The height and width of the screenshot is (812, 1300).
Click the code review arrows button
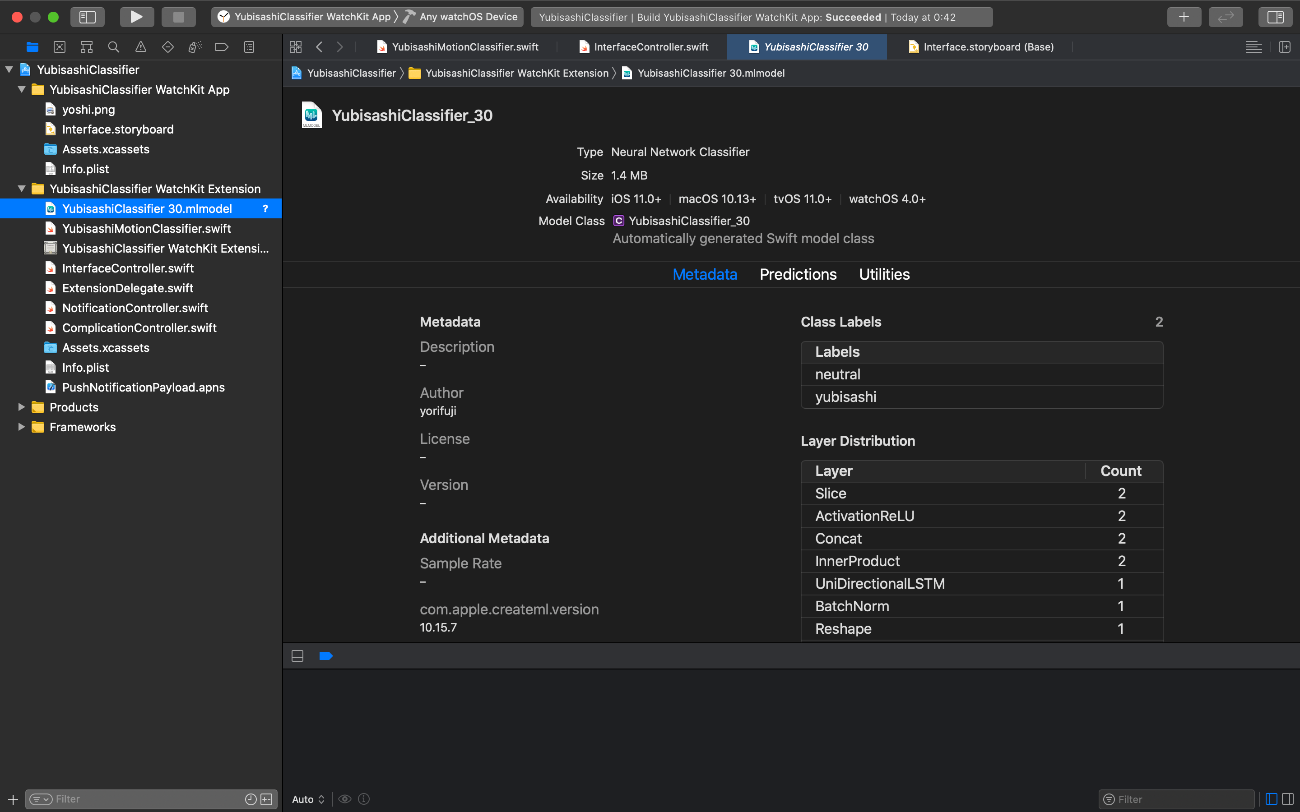pos(1226,17)
